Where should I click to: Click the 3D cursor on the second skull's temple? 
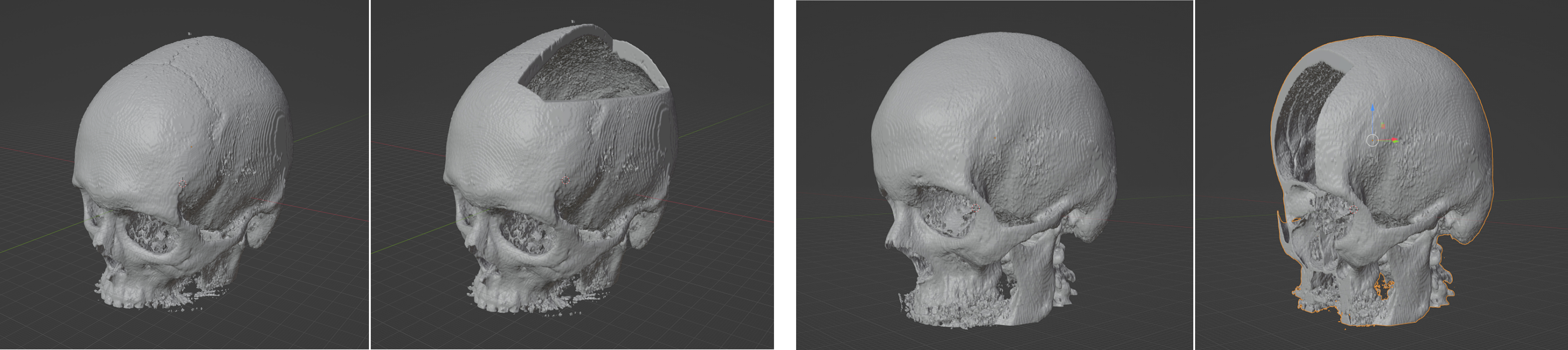[566, 180]
